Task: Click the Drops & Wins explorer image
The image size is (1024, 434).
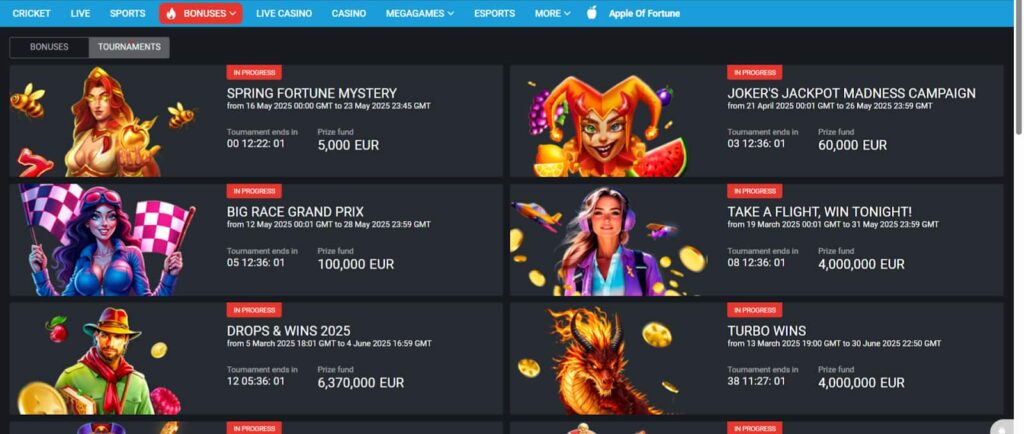Action: coord(98,360)
